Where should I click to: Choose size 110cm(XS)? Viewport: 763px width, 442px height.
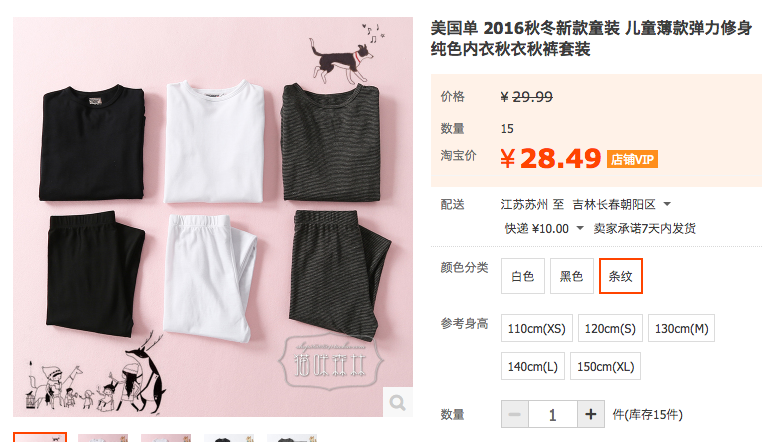(537, 328)
